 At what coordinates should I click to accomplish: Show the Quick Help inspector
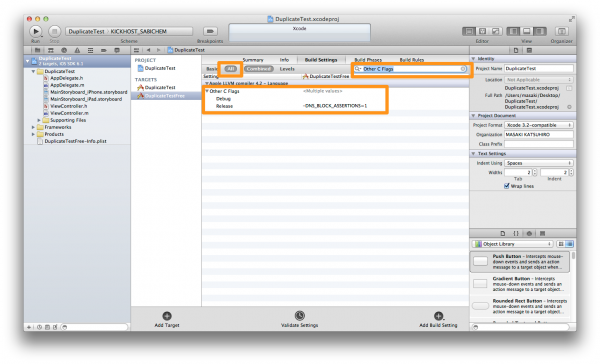point(529,50)
